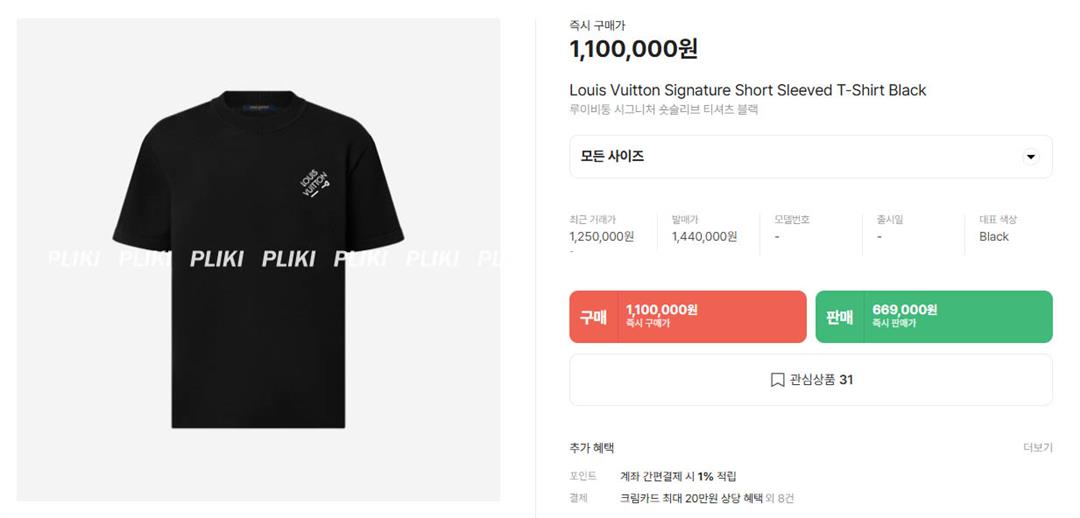Expand benefits with the 더보기 link
1080x518 pixels.
click(1038, 448)
